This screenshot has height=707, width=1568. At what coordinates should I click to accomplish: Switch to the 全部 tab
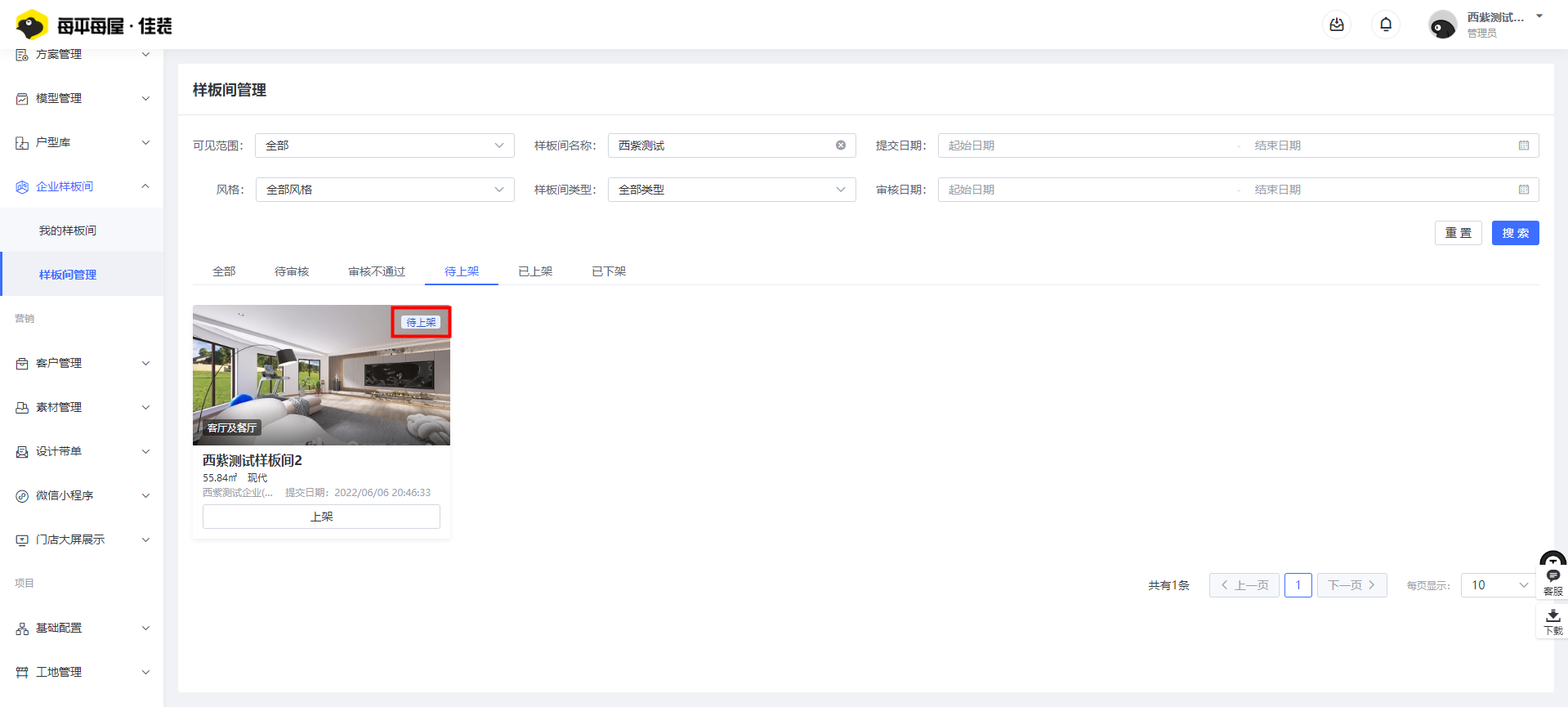coord(224,271)
